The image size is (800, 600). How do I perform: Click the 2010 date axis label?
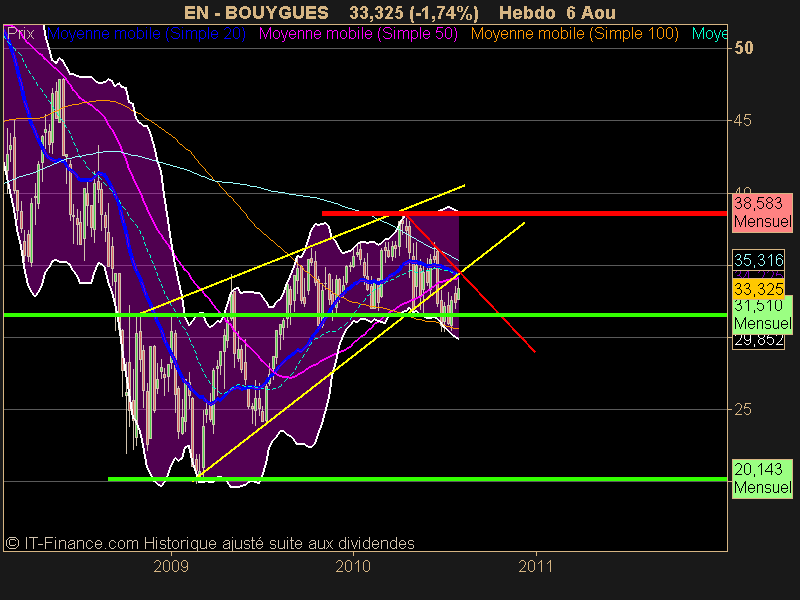pyautogui.click(x=353, y=566)
